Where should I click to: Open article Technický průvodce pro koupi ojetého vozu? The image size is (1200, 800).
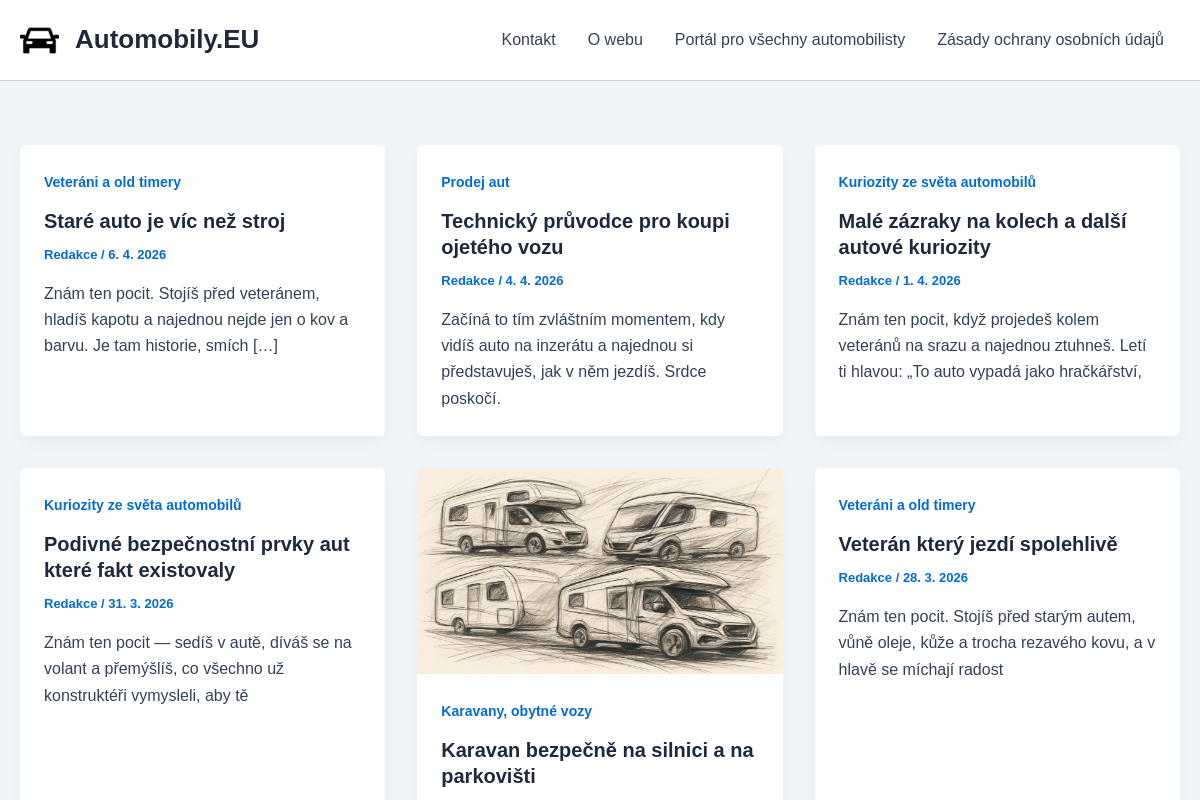coord(585,234)
